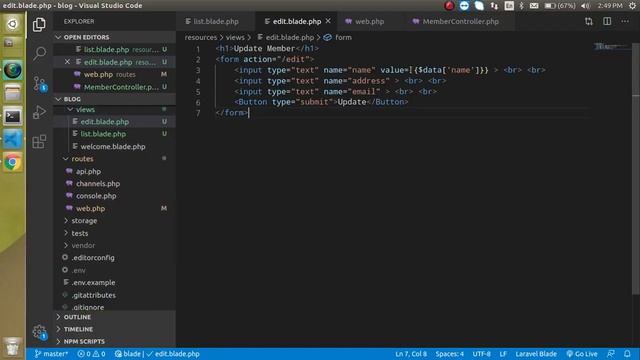The image size is (640, 360).
Task: Click the form symbol in breadcrumbs
Action: coord(338,37)
